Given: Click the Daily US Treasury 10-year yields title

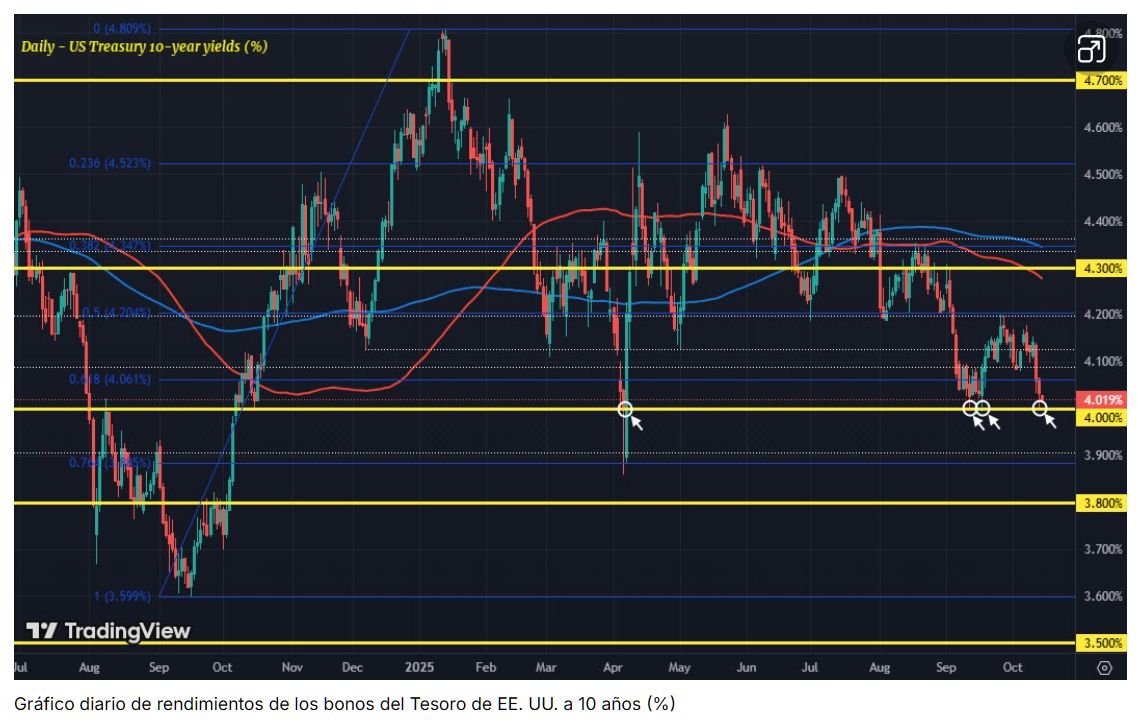Looking at the screenshot, I should [144, 47].
